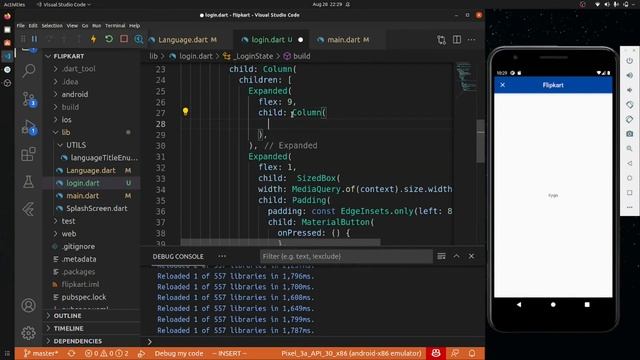This screenshot has width=640, height=360.
Task: Tap the phone's on-screen recents square button
Action: pyautogui.click(x=587, y=304)
